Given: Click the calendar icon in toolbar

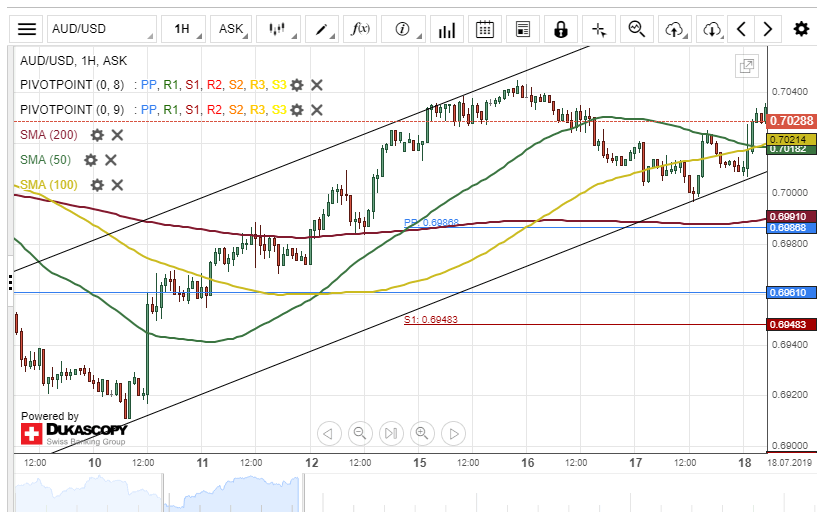Looking at the screenshot, I should coord(485,29).
